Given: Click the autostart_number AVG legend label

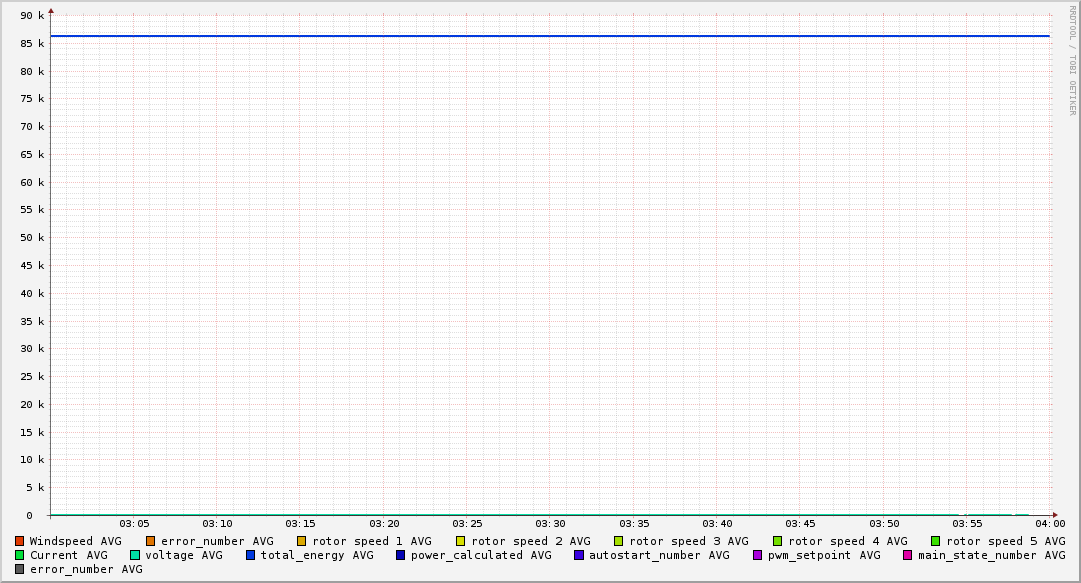Looking at the screenshot, I should click(x=659, y=555).
